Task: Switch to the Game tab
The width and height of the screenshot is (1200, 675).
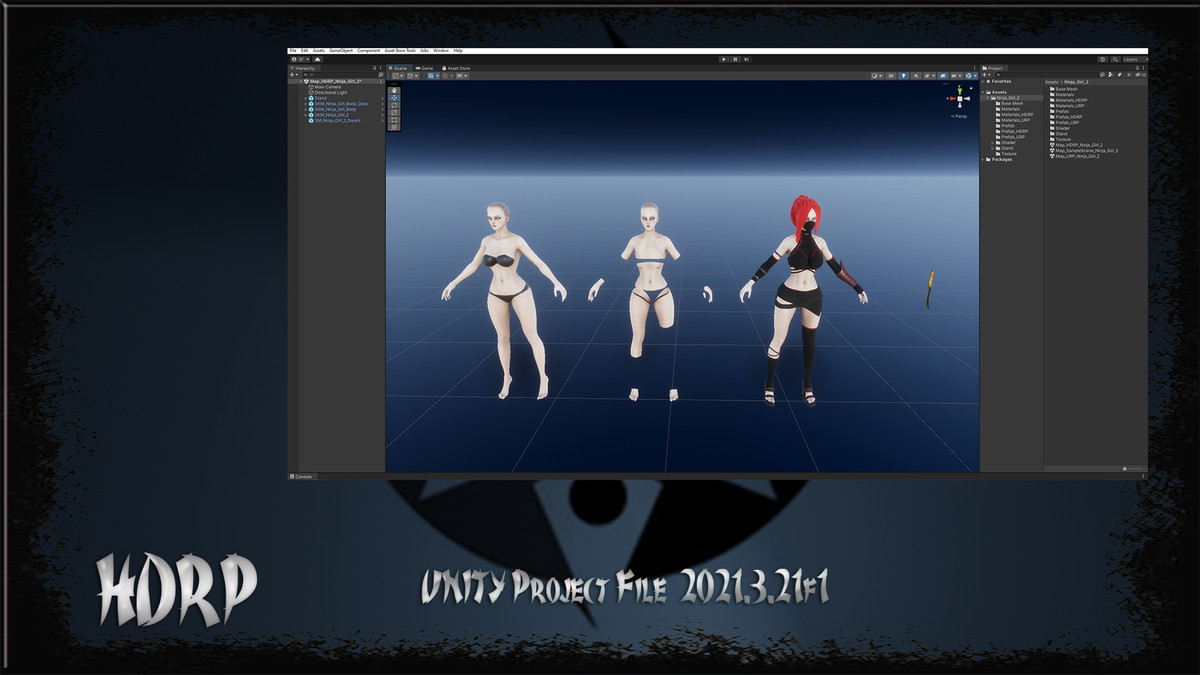Action: coord(427,68)
